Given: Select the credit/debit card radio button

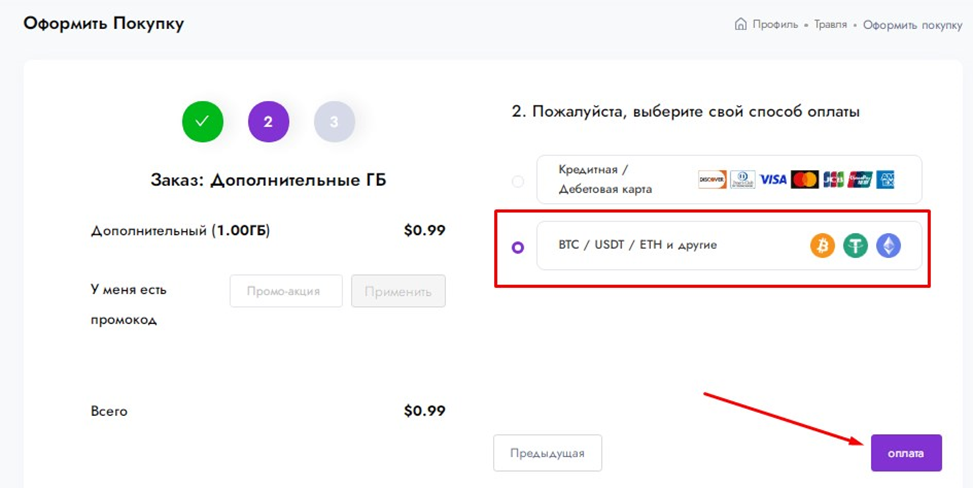Looking at the screenshot, I should tap(517, 181).
